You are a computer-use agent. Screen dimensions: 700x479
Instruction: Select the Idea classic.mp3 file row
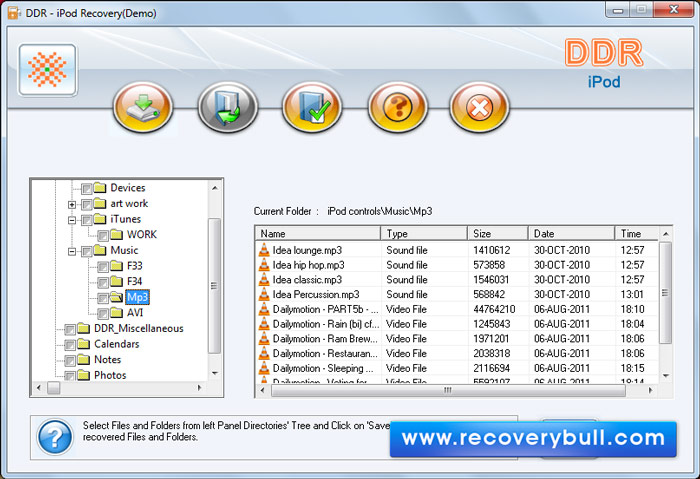[x=457, y=279]
